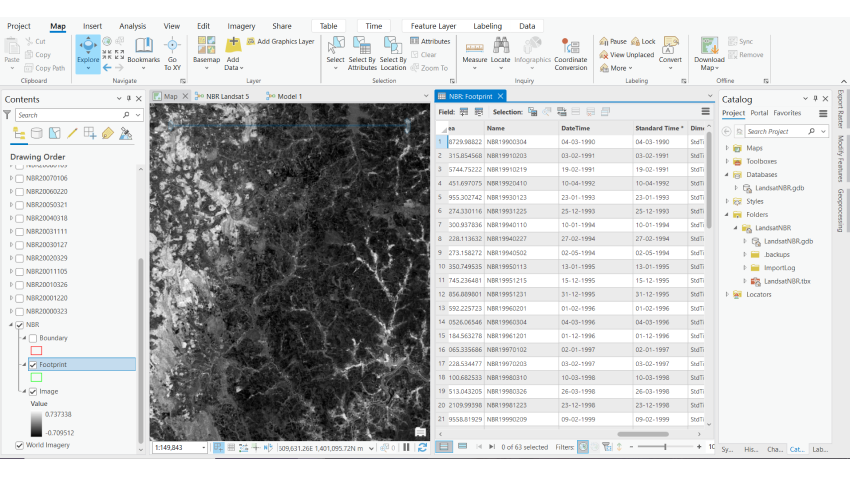The image size is (850, 479).
Task: Open the Bookmarks tool
Action: (144, 54)
